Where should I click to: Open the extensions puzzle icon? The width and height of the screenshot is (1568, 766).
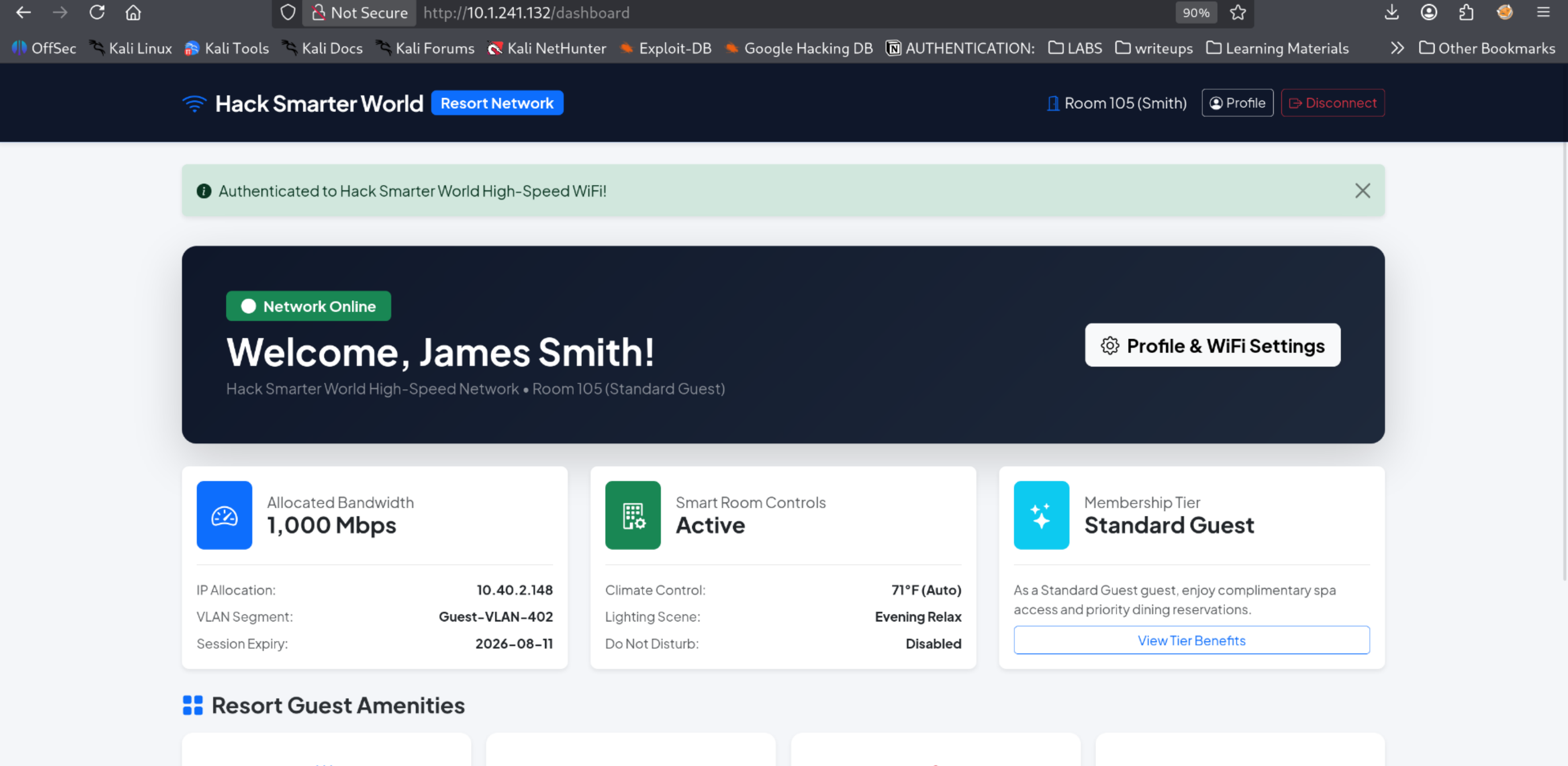point(1466,12)
